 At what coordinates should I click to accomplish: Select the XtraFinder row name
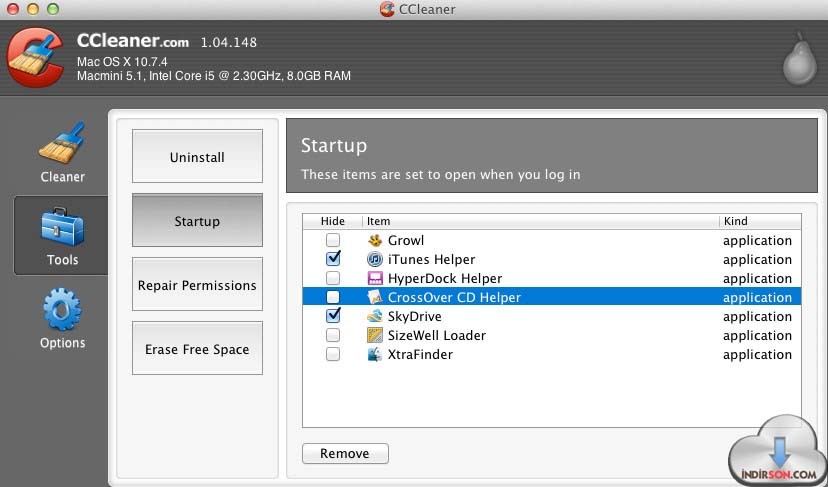[420, 354]
